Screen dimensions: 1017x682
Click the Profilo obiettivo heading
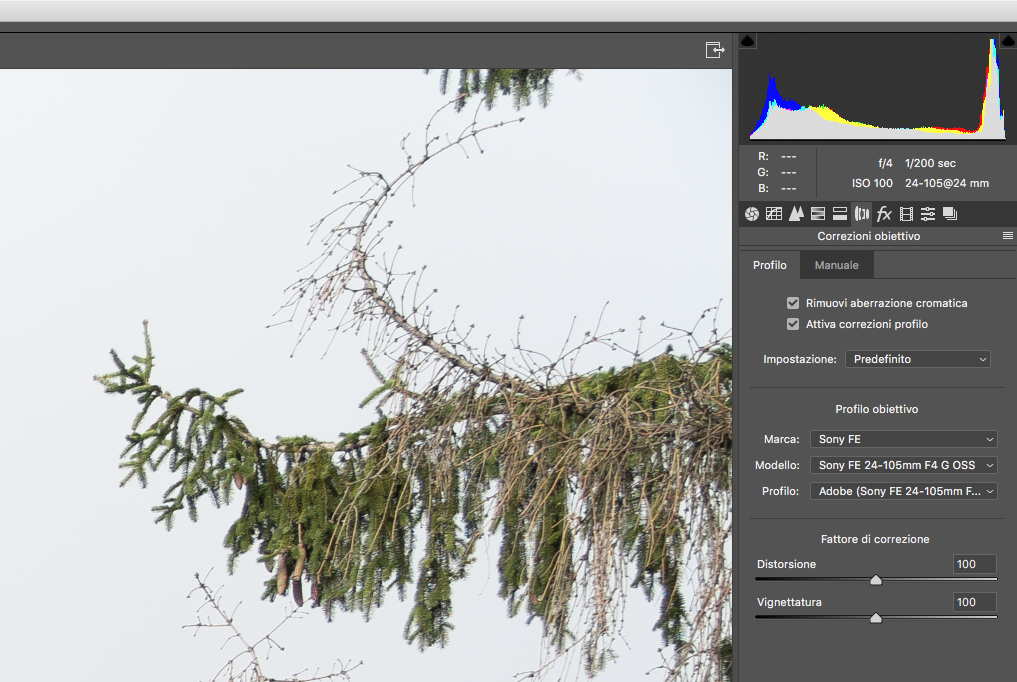pyautogui.click(x=876, y=409)
